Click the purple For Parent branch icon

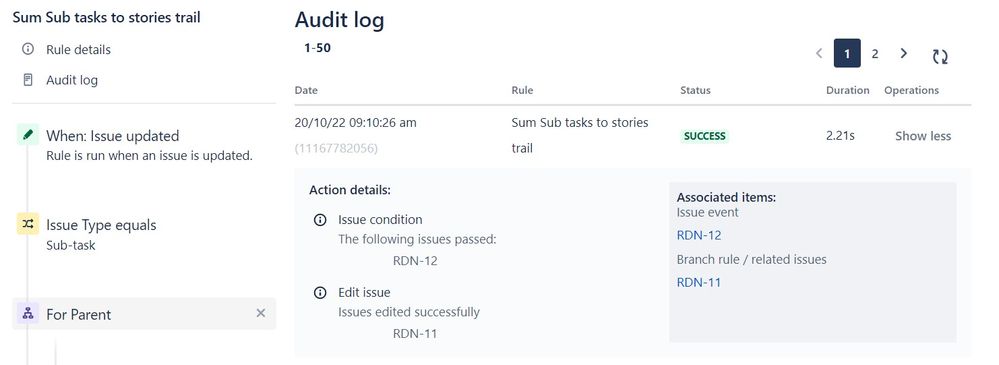pos(27,313)
